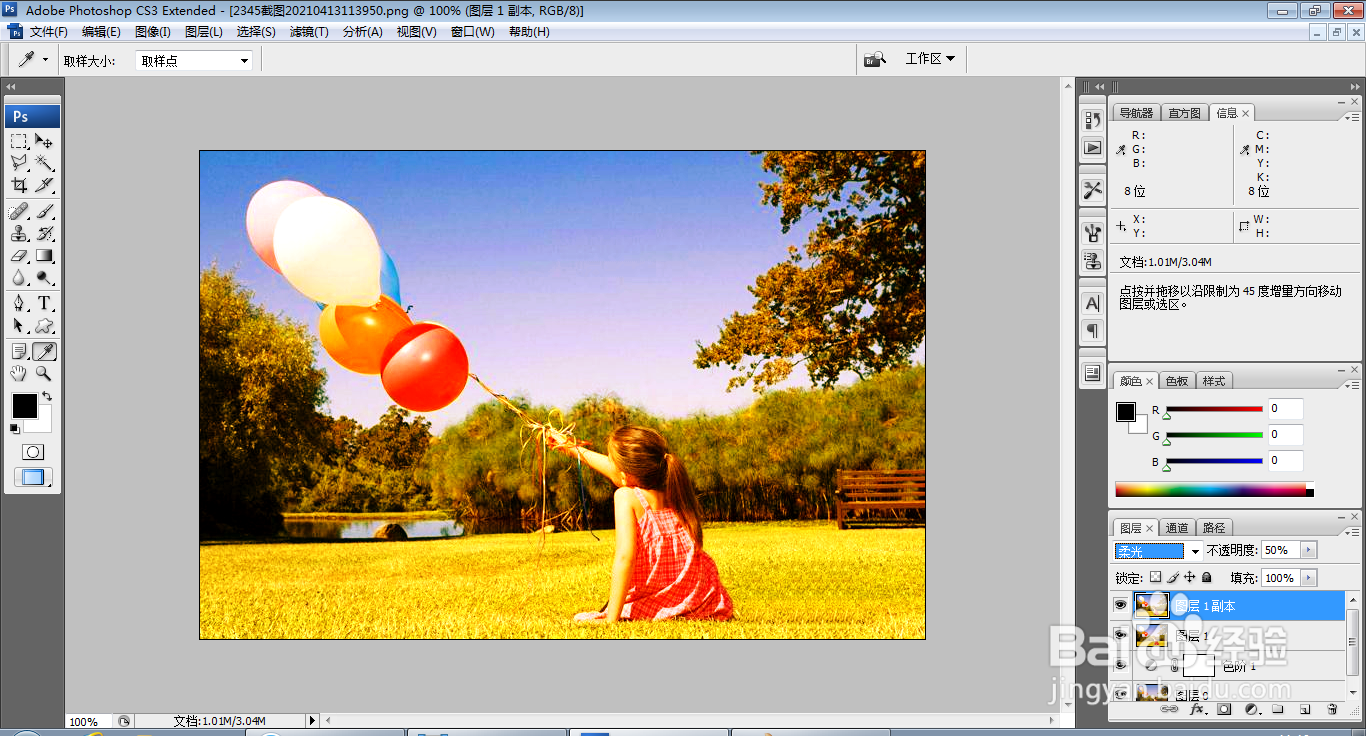
Task: Toggle visibility of 图层 0
Action: [1121, 692]
